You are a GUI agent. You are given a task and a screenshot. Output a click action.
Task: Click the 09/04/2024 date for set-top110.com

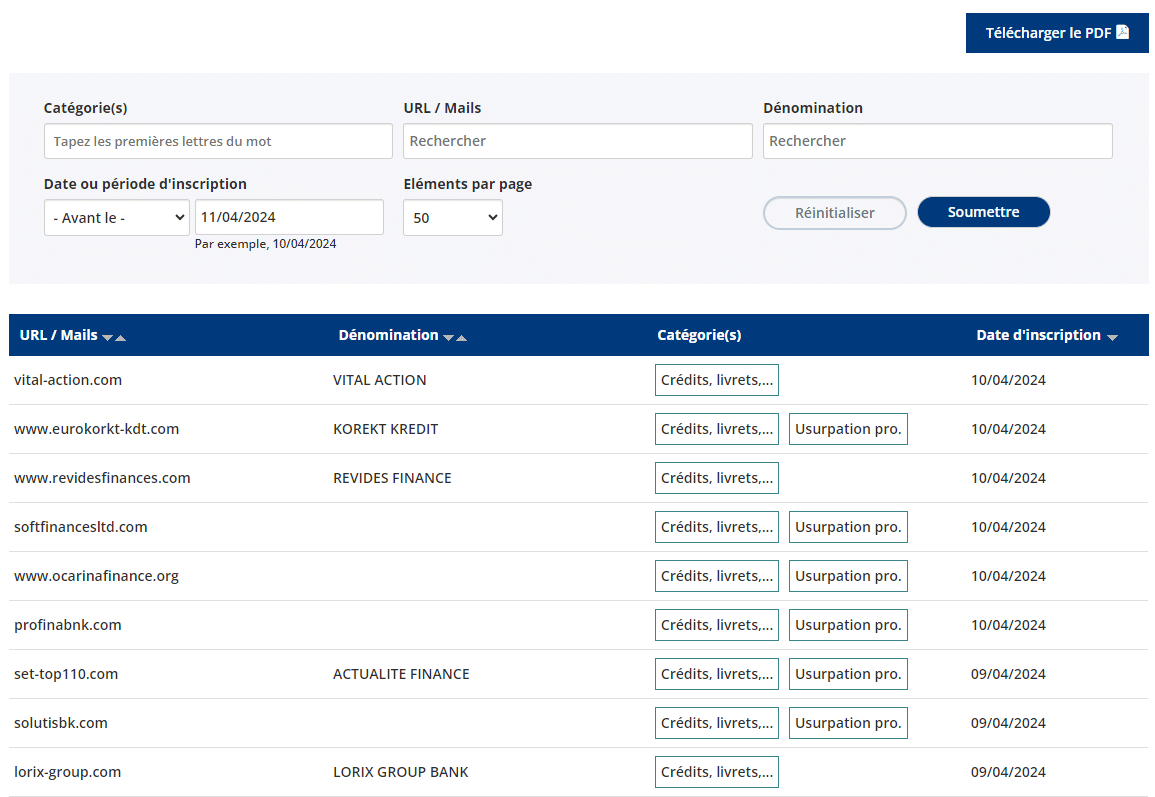point(1008,674)
